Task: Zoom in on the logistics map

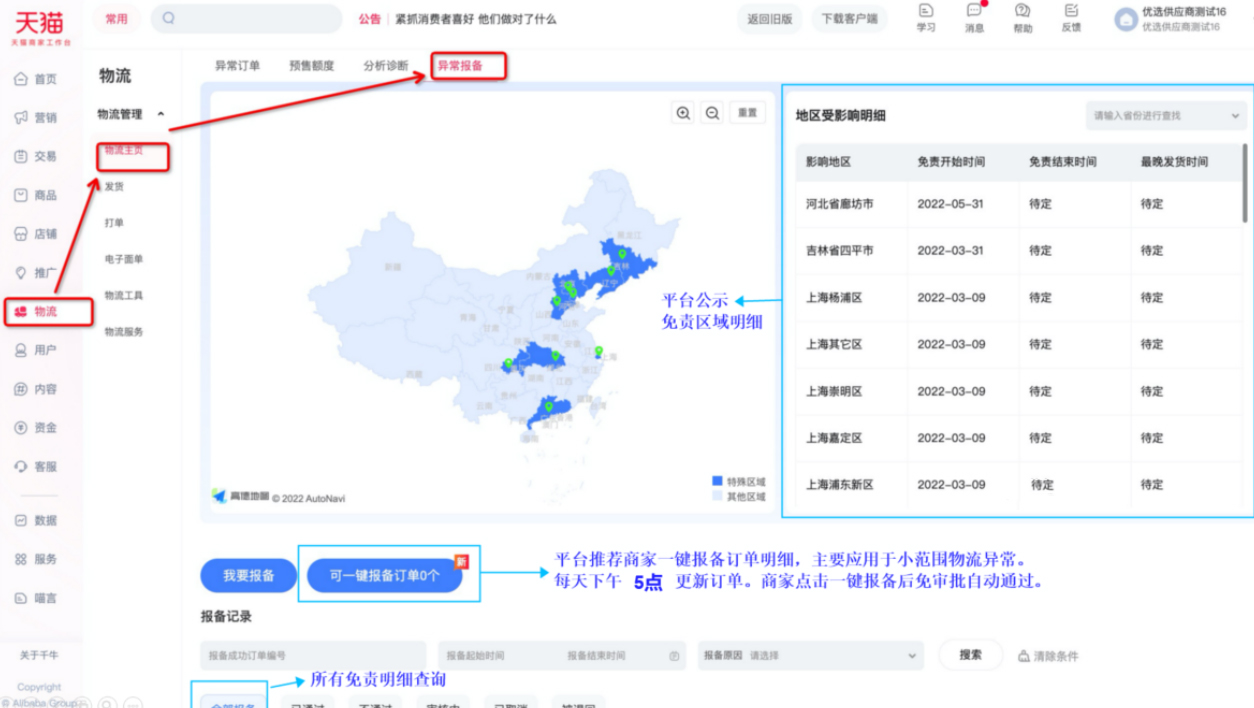Action: (683, 113)
